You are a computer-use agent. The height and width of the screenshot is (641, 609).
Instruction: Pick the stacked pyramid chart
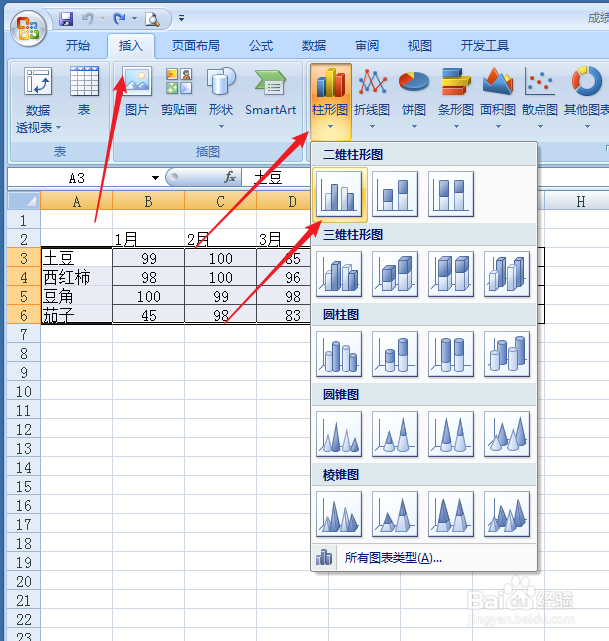pos(395,515)
